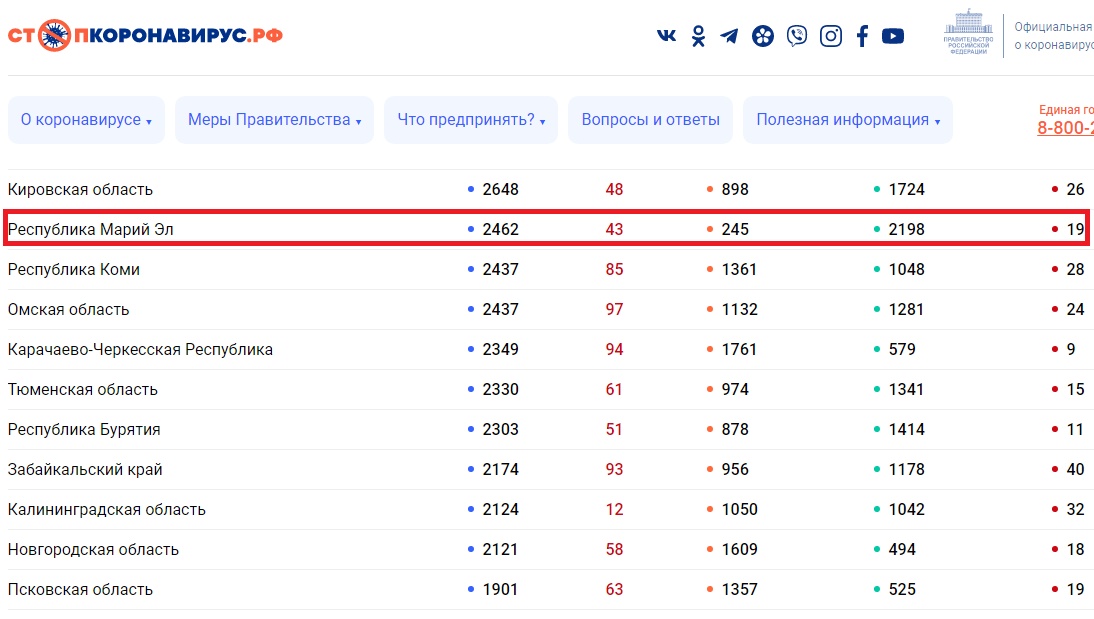Click the 'Кировская область' region name
This screenshot has height=619, width=1094.
click(80, 189)
